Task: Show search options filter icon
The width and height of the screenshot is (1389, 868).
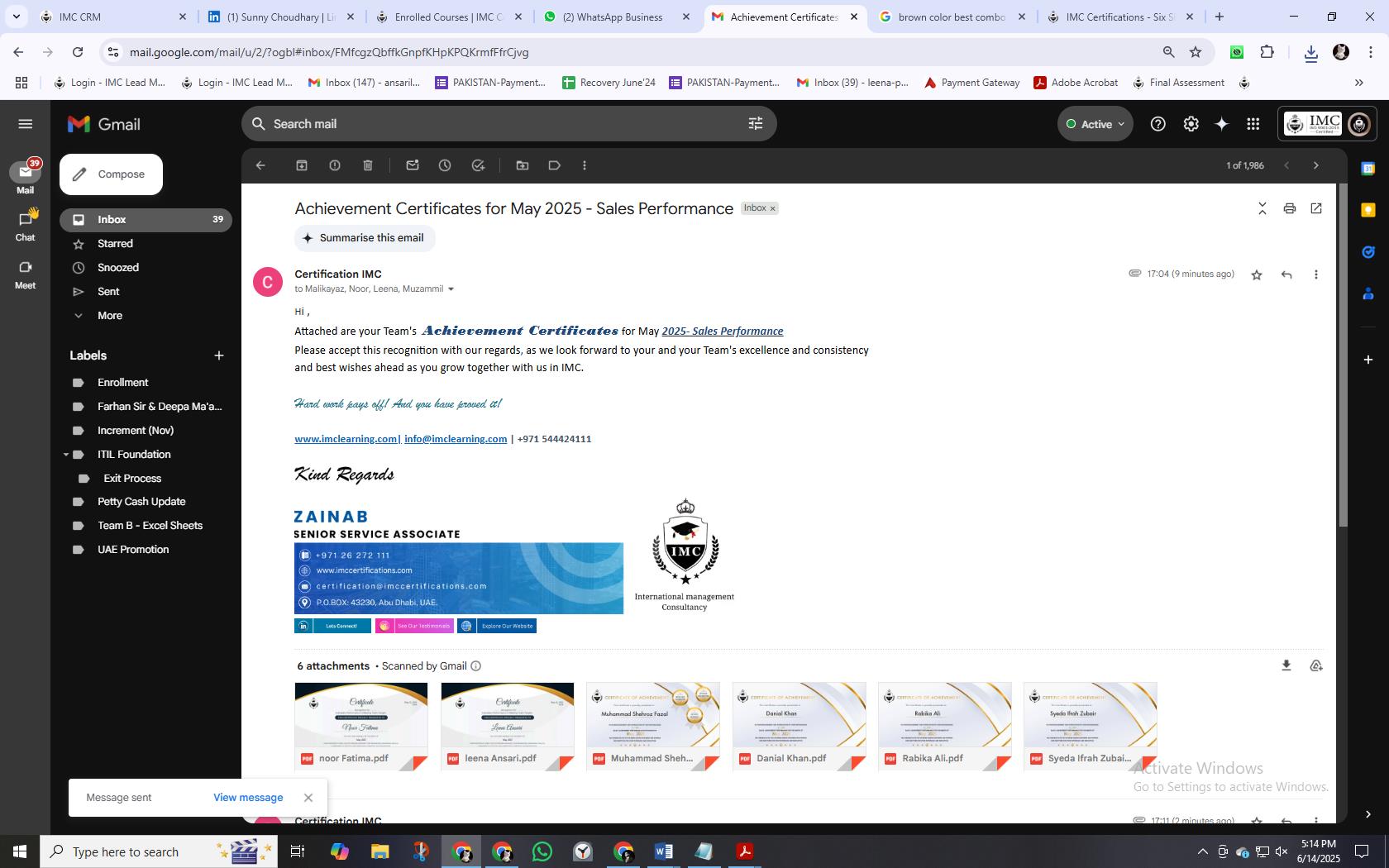Action: [x=756, y=124]
